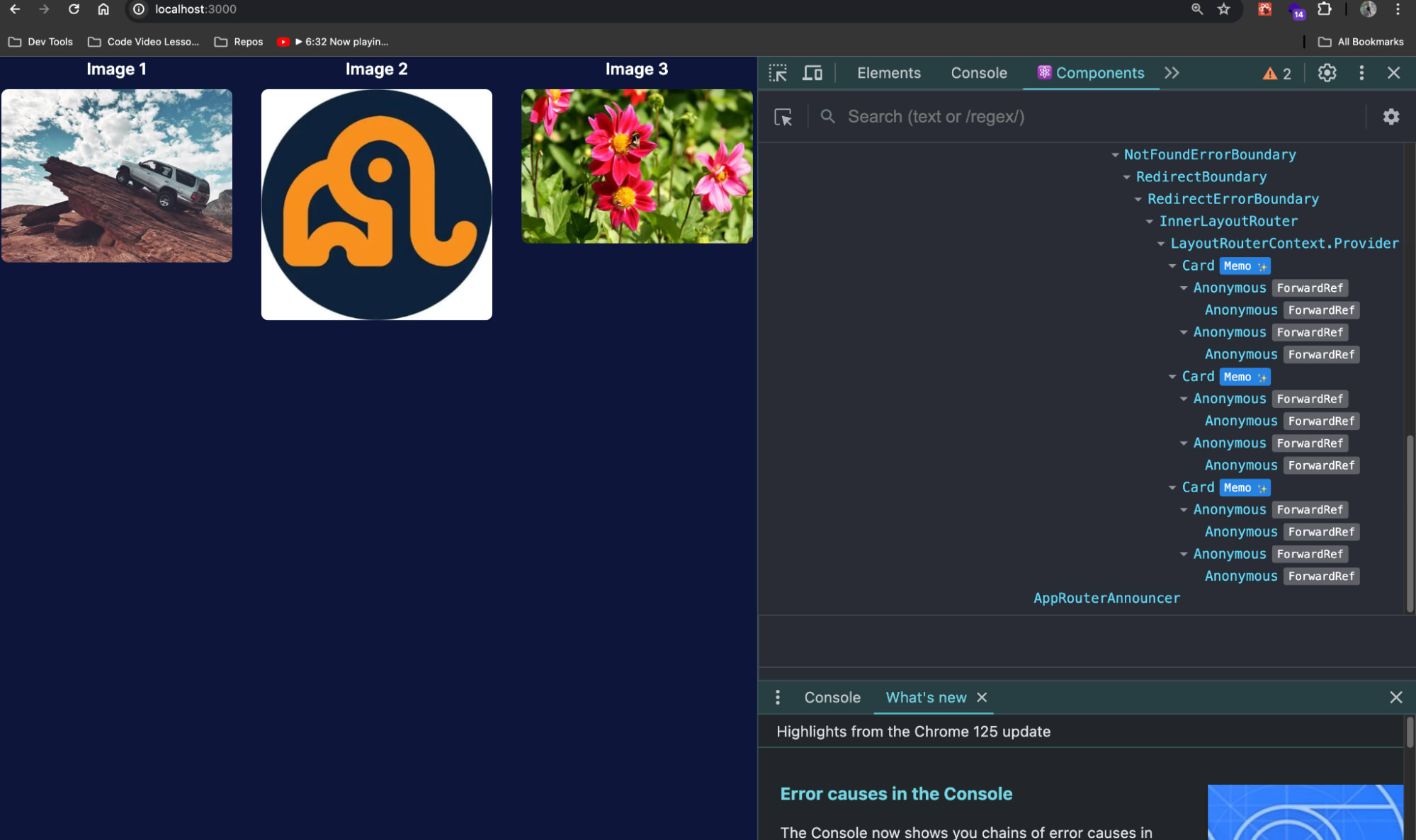The image size is (1416, 840).
Task: Open React Components view settings gear
Action: 1391,117
